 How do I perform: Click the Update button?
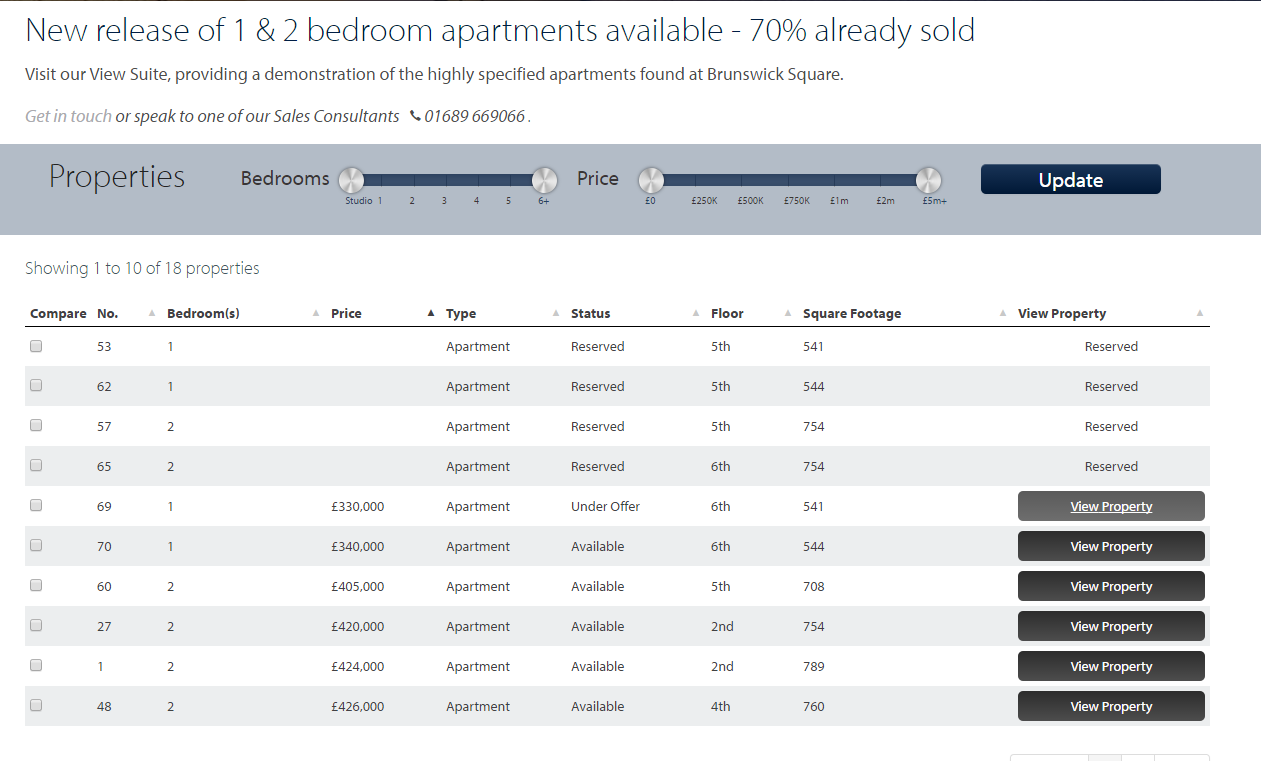[x=1071, y=180]
